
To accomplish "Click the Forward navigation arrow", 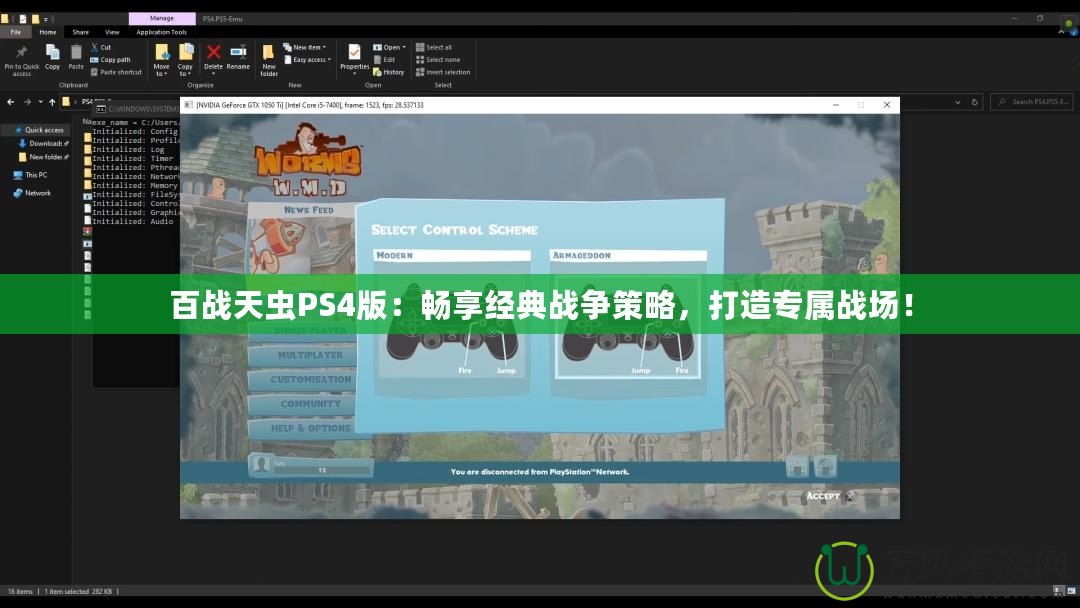I will [x=27, y=102].
